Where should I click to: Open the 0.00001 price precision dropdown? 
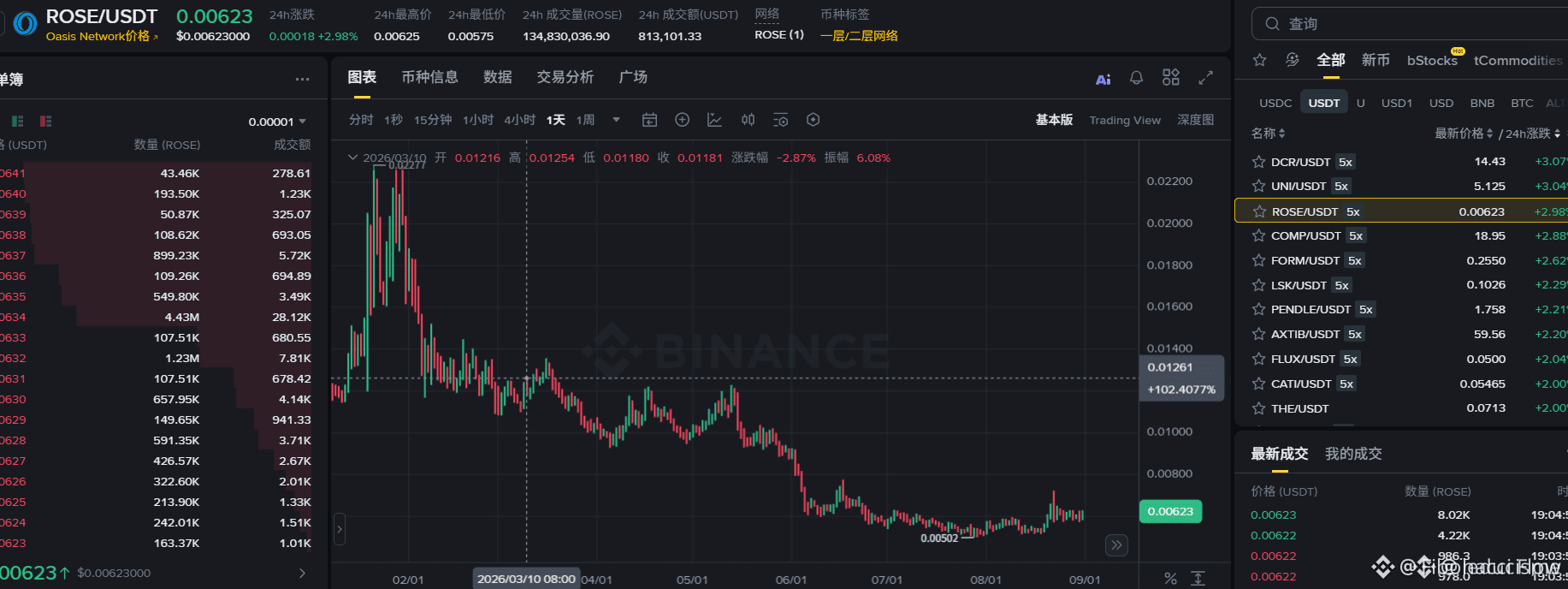coord(277,122)
